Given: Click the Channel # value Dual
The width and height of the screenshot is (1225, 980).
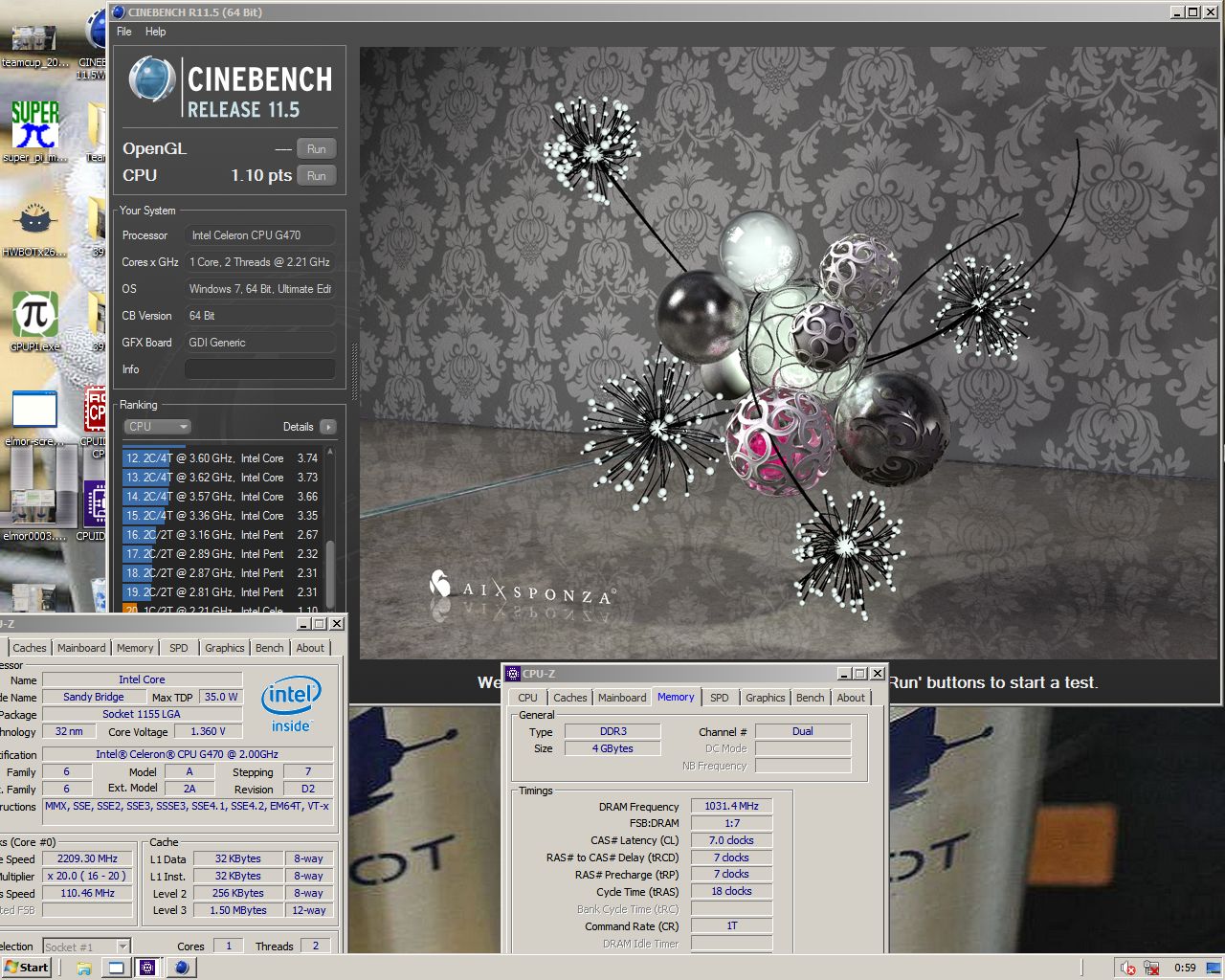Looking at the screenshot, I should coord(803,731).
